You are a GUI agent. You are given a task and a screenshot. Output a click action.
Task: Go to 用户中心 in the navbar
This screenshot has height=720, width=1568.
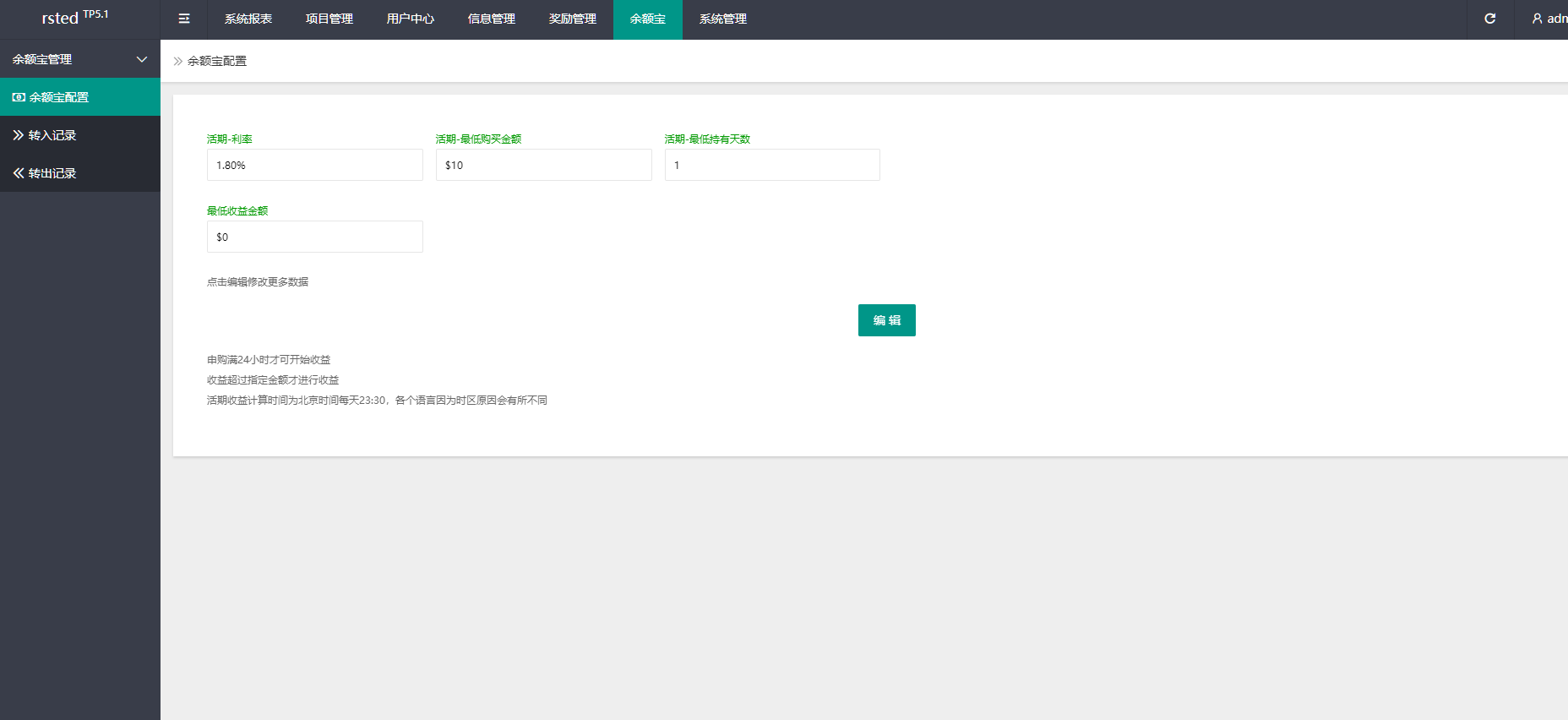pos(411,19)
